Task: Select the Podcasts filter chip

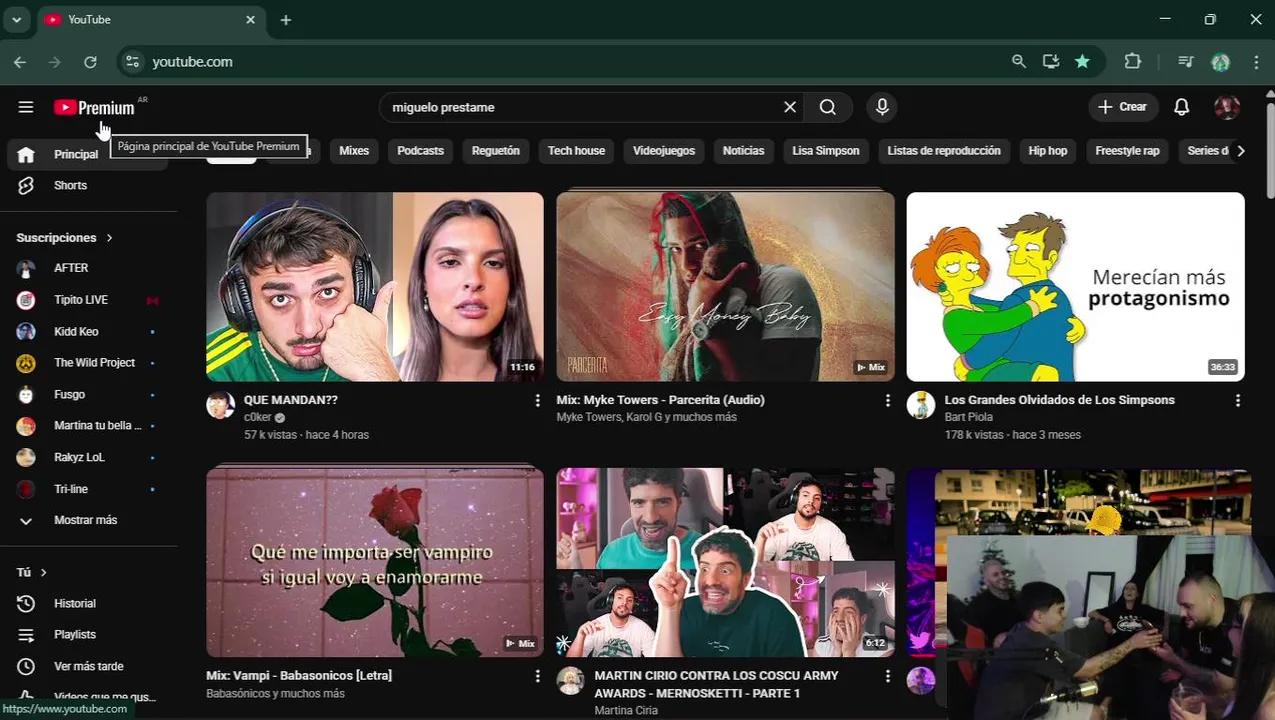Action: click(x=420, y=151)
